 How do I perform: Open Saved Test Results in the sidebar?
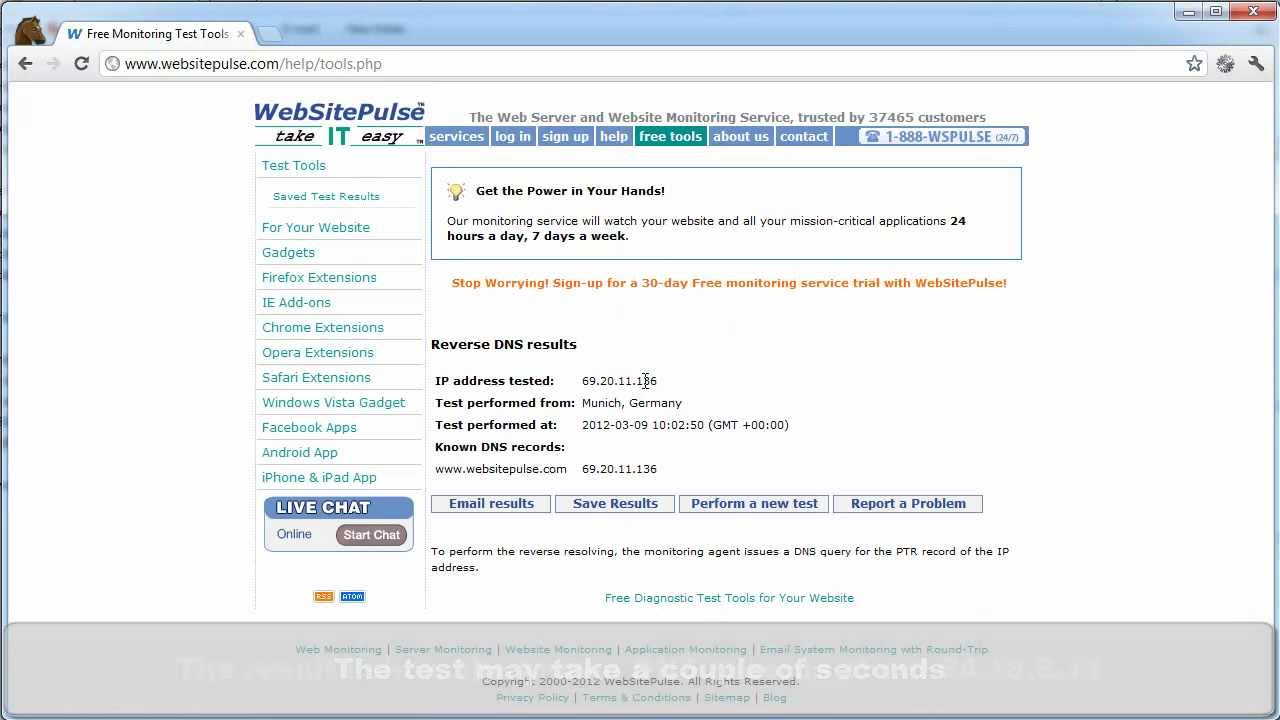coord(326,196)
